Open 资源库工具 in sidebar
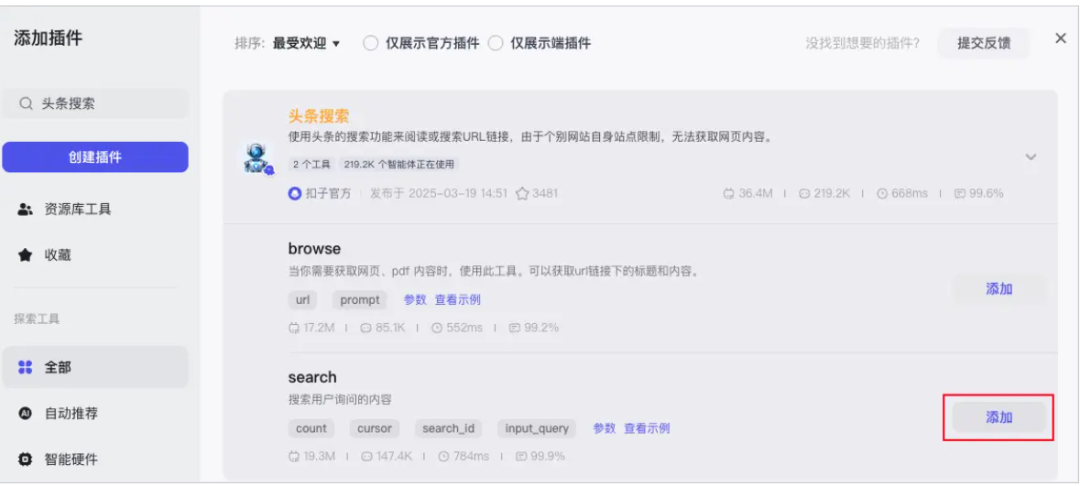The width and height of the screenshot is (1080, 486). (x=95, y=209)
